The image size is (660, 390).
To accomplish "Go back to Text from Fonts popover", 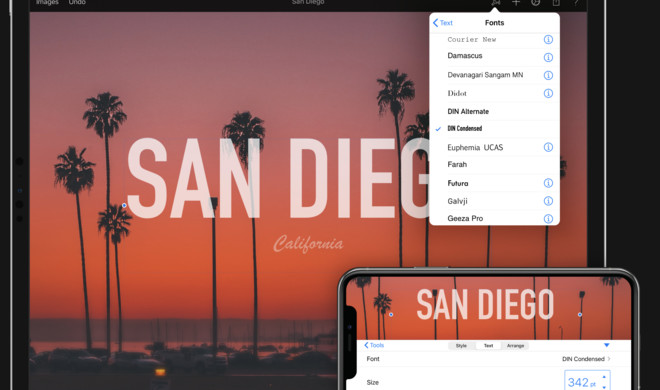I will pos(443,23).
